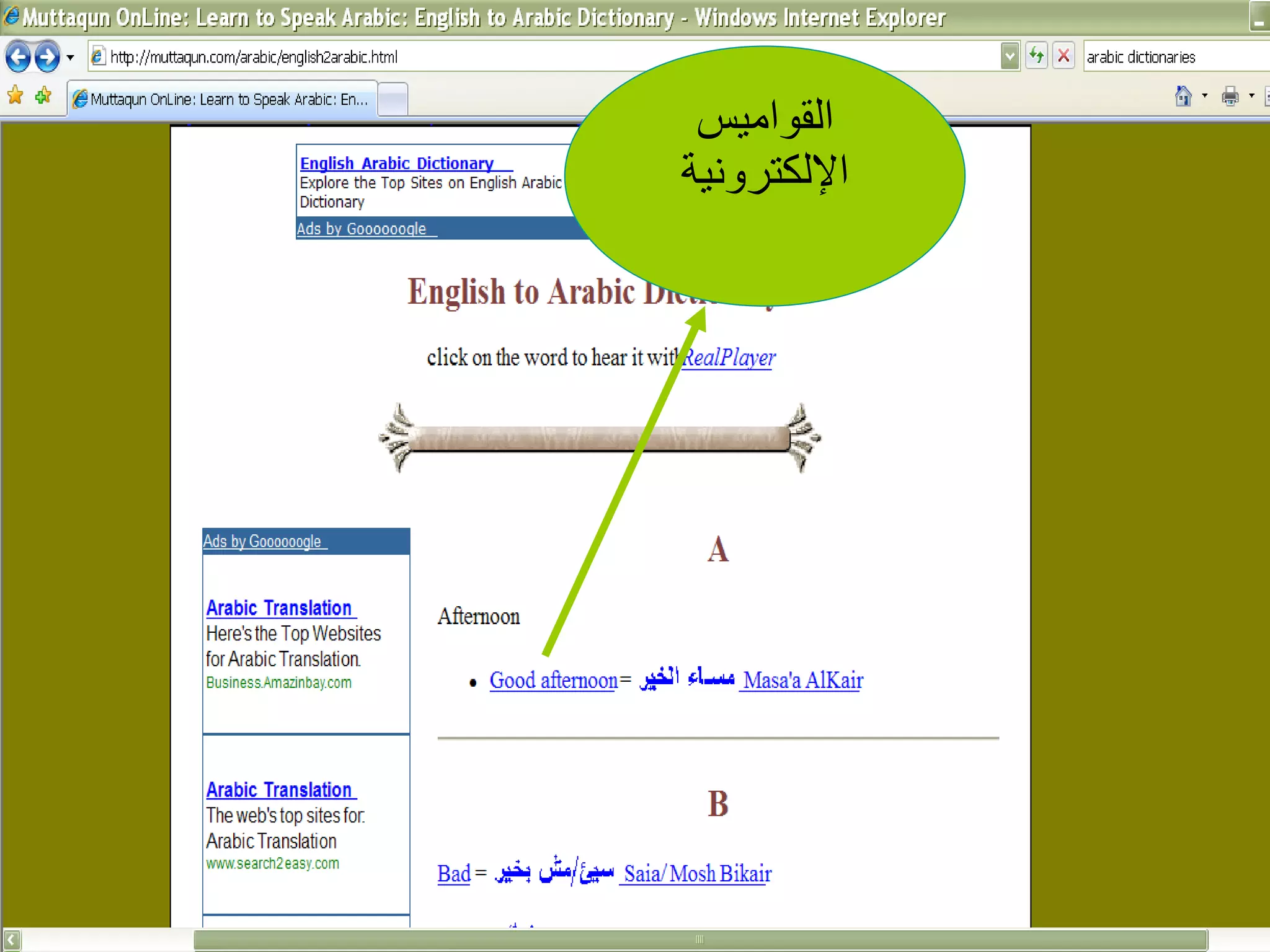Screen dimensions: 1270x952
Task: Open the recent pages dropdown arrow
Action: [70, 58]
